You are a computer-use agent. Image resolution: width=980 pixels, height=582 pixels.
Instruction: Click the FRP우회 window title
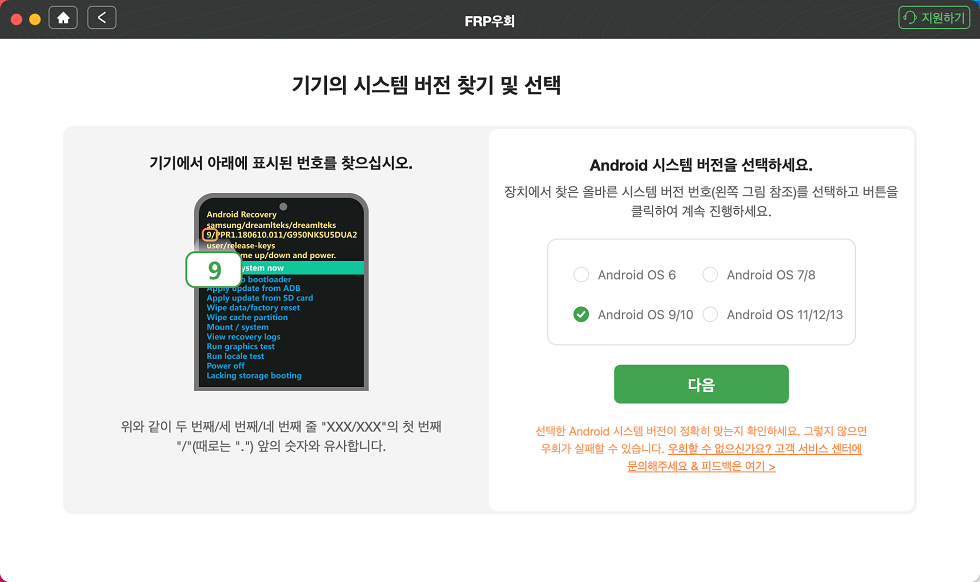pos(489,21)
